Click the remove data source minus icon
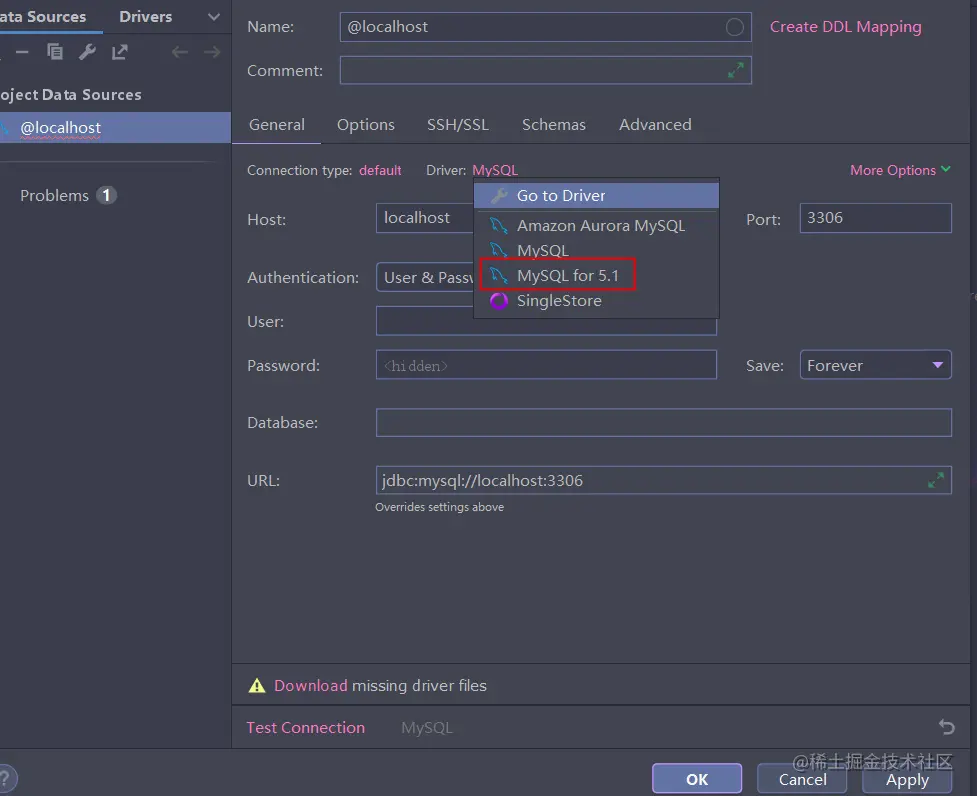Viewport: 977px width, 796px height. point(22,52)
